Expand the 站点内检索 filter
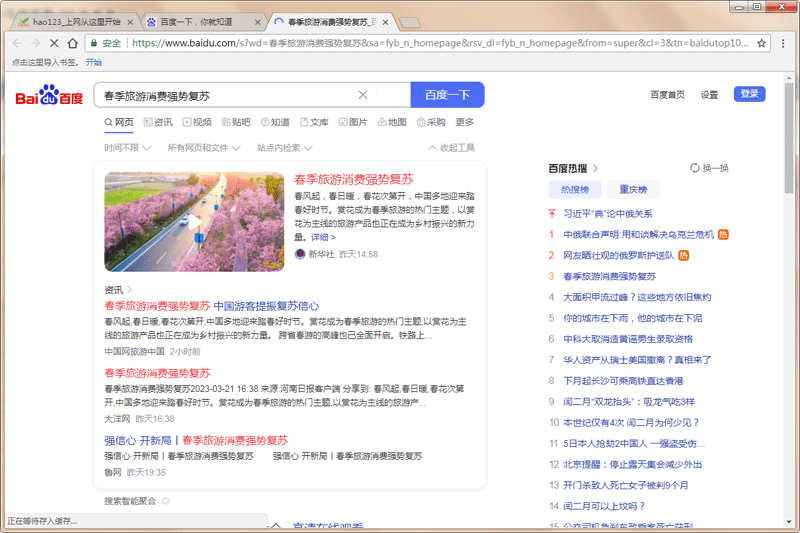 [x=283, y=147]
